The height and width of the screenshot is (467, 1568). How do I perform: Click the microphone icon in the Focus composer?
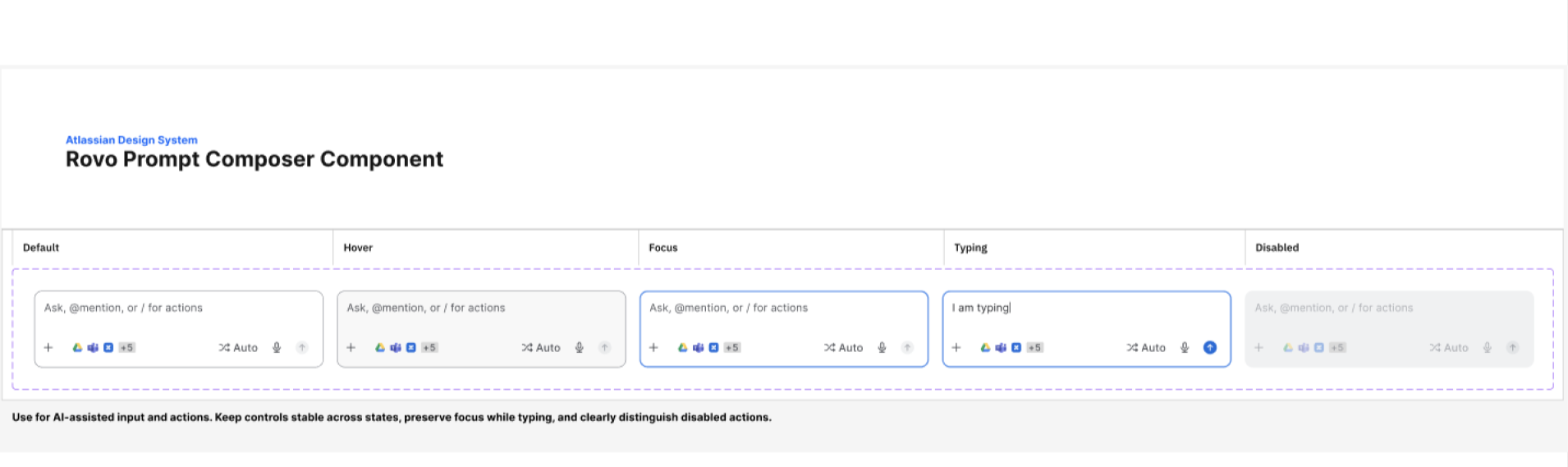(x=882, y=348)
